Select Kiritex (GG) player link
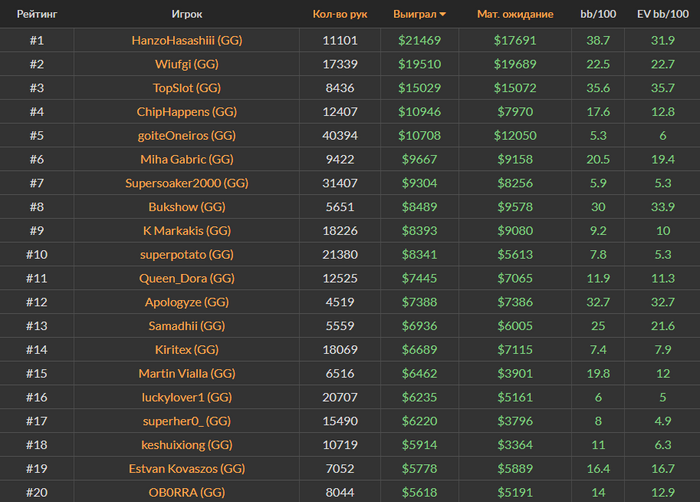The height and width of the screenshot is (502, 700). (x=187, y=350)
